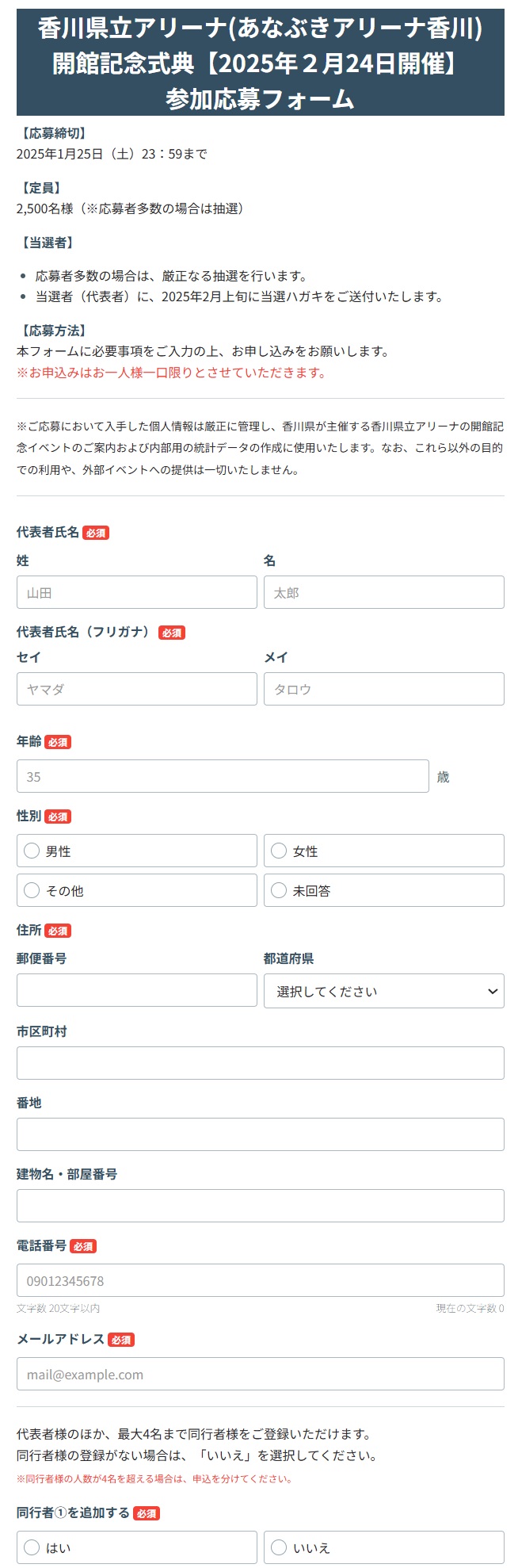Focus the 名 given name field
Image resolution: width=518 pixels, height=1568 pixels.
pyautogui.click(x=384, y=592)
